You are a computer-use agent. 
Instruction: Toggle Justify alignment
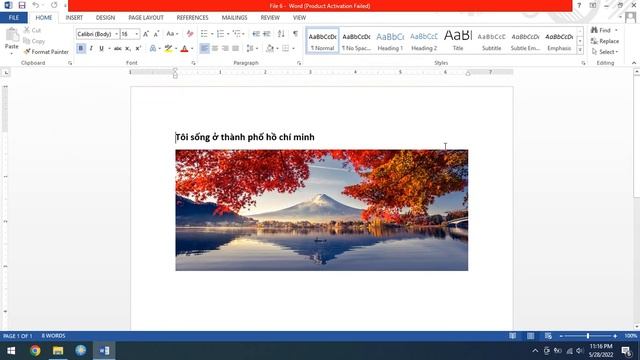coord(235,49)
